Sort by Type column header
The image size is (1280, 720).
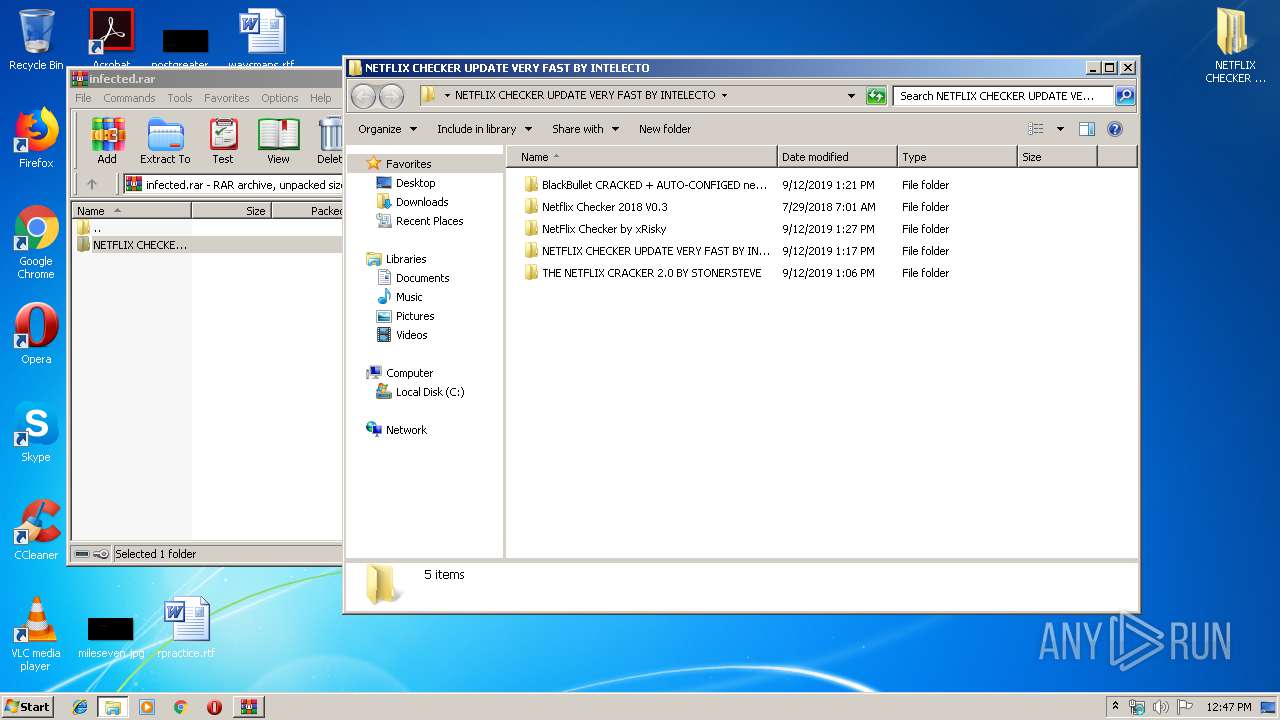coord(957,157)
